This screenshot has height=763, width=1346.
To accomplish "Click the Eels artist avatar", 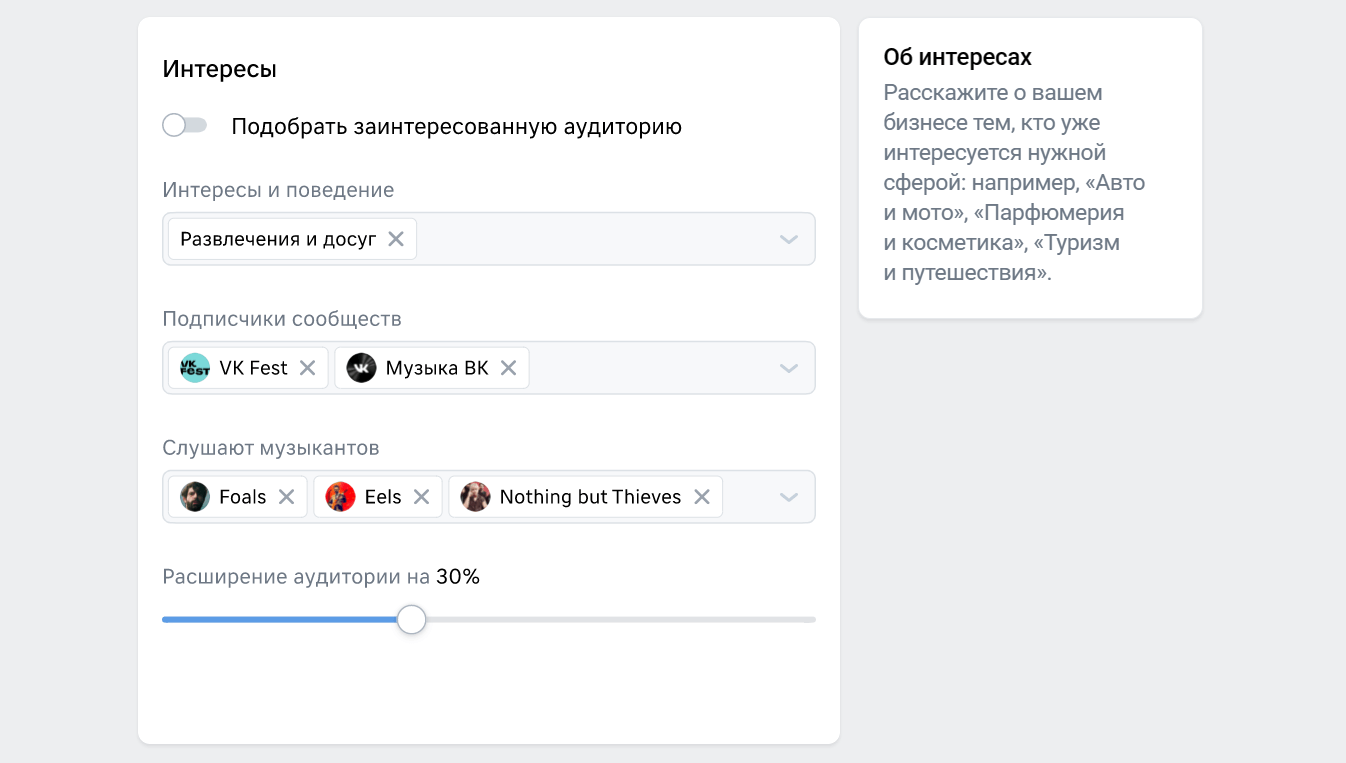I will pos(340,497).
